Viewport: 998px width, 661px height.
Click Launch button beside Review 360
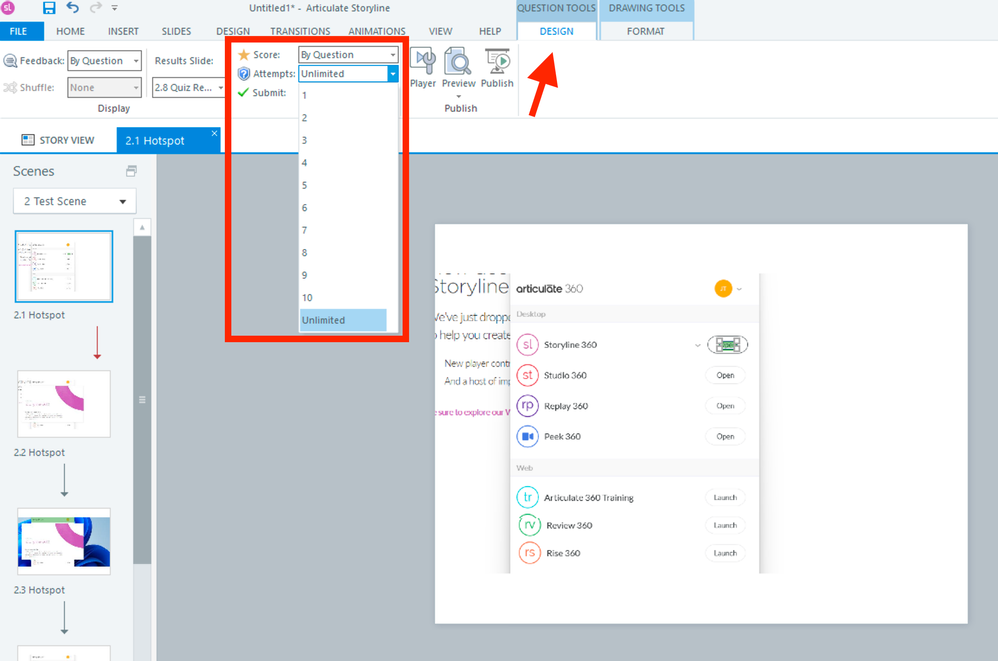click(725, 525)
